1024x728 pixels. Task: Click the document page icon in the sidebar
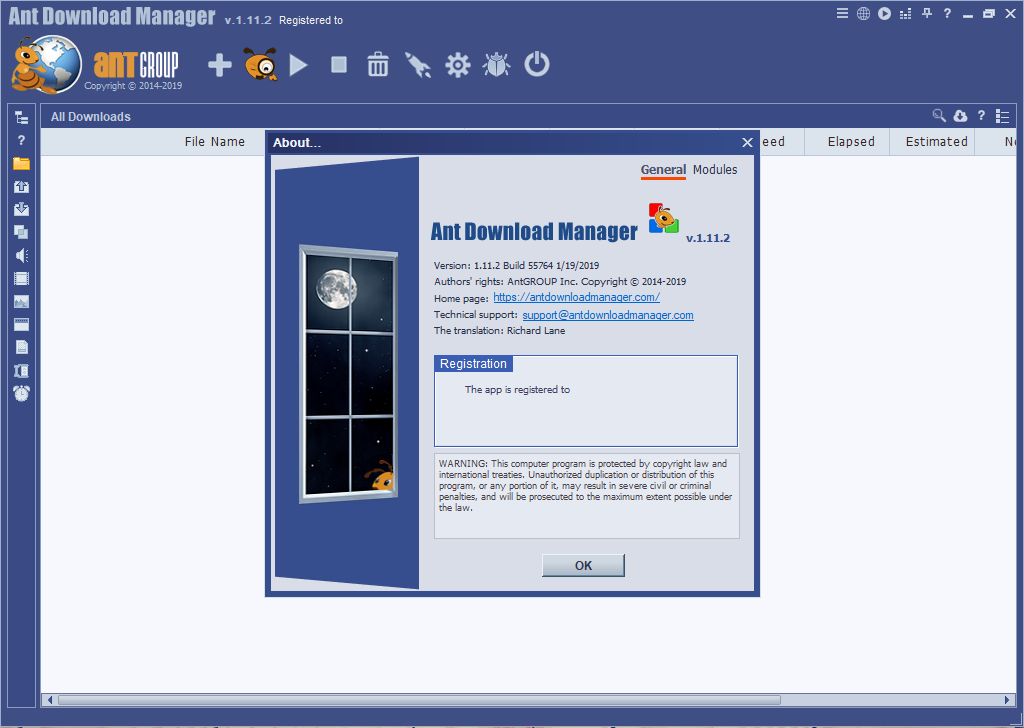(22, 347)
